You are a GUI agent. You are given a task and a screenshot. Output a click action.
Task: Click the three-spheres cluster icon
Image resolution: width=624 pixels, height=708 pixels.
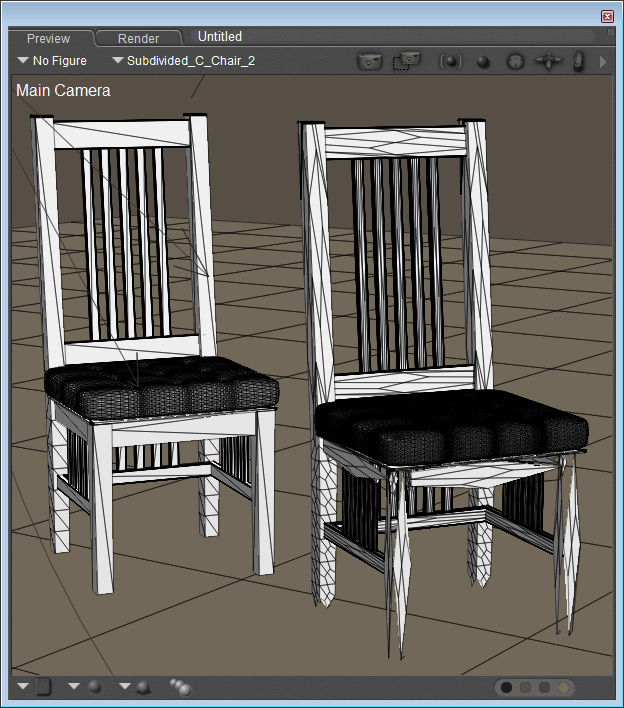[x=181, y=687]
